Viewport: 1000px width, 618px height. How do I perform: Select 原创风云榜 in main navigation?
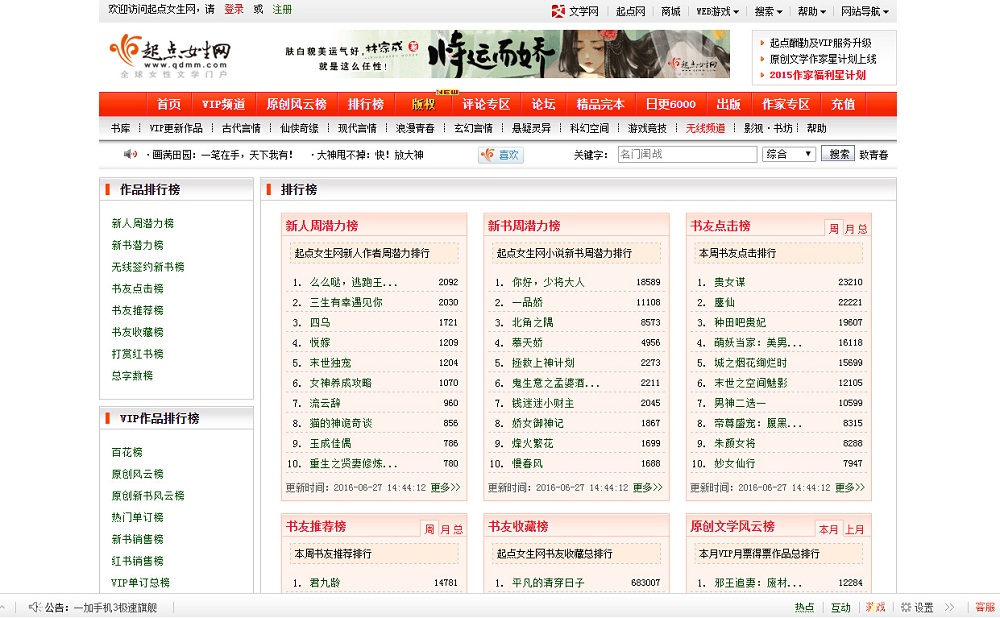(x=296, y=104)
